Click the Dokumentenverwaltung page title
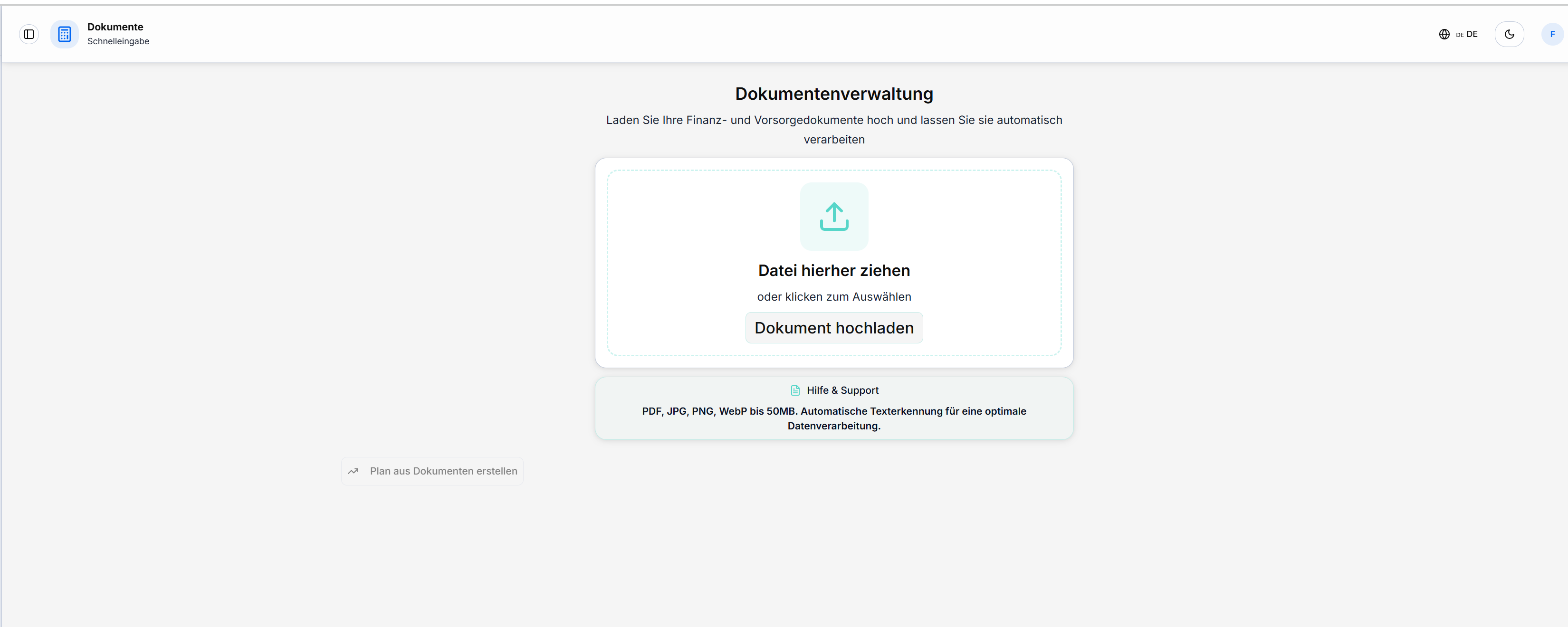The height and width of the screenshot is (627, 1568). [x=834, y=94]
